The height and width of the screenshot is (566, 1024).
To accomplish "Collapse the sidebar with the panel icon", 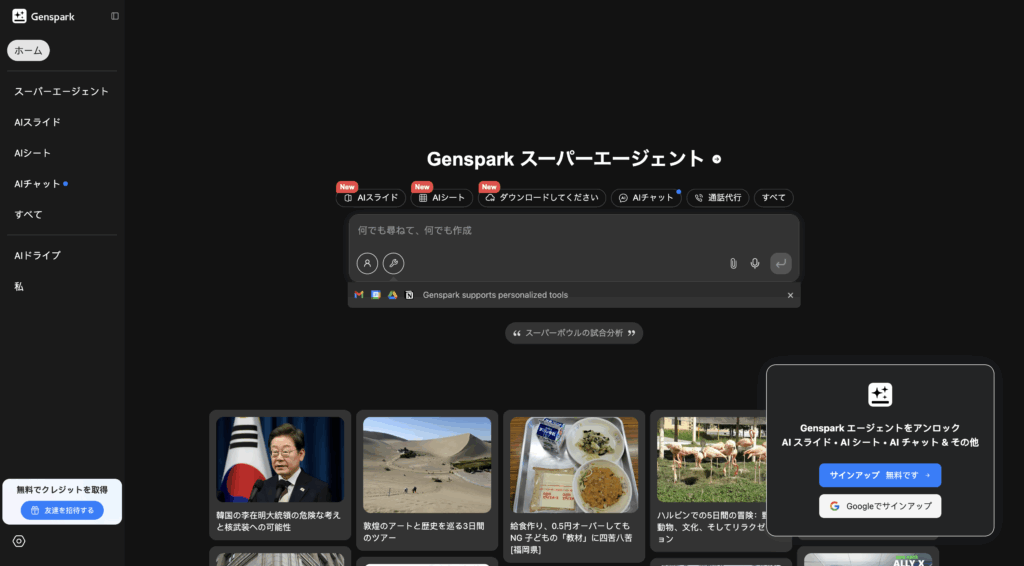I will pos(115,16).
